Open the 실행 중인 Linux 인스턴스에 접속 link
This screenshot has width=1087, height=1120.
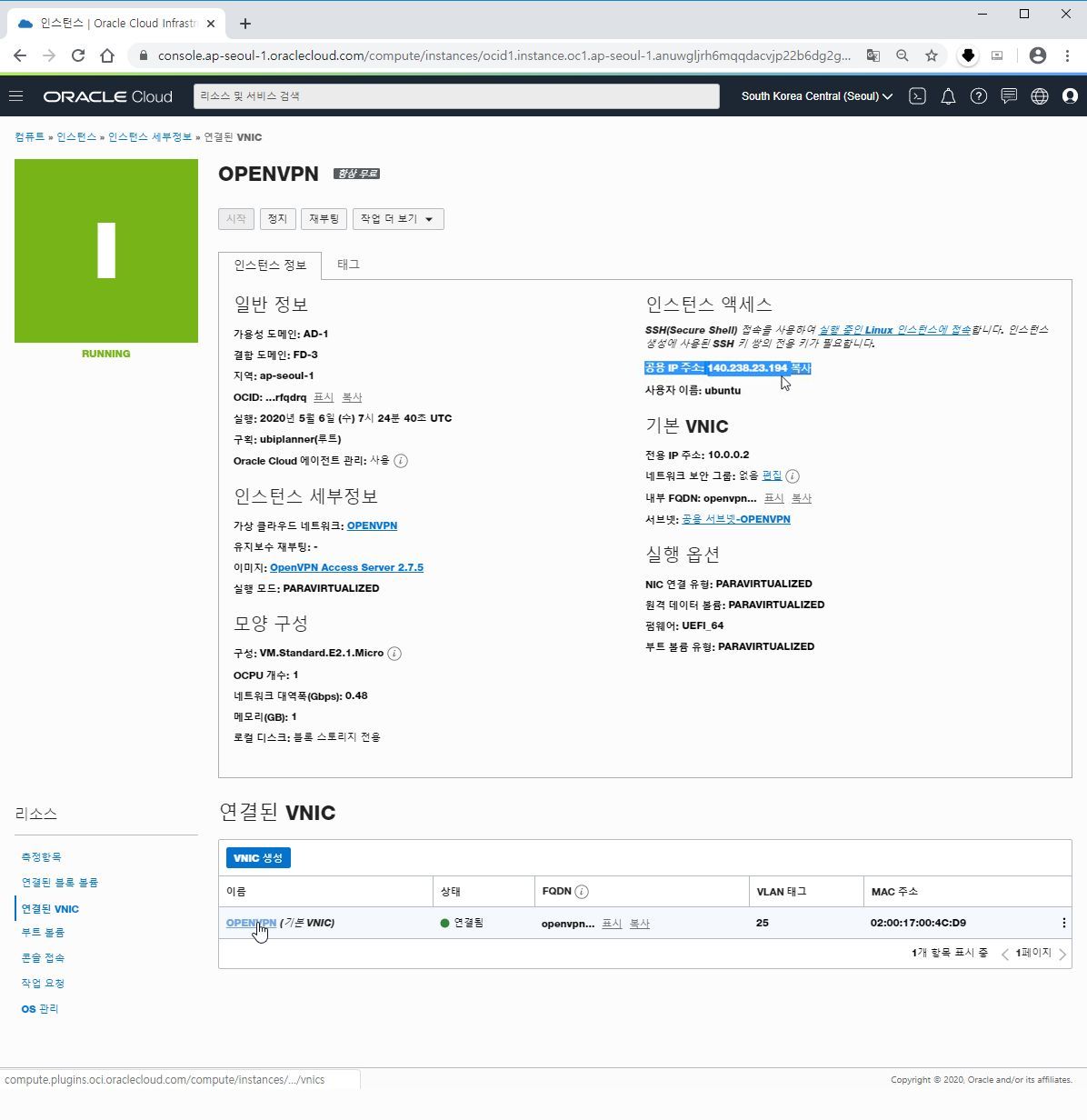coord(894,330)
